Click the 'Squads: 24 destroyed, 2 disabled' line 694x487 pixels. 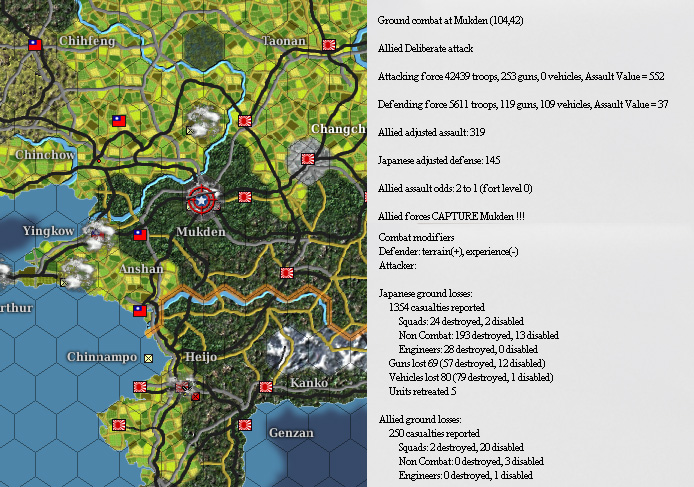[461, 321]
